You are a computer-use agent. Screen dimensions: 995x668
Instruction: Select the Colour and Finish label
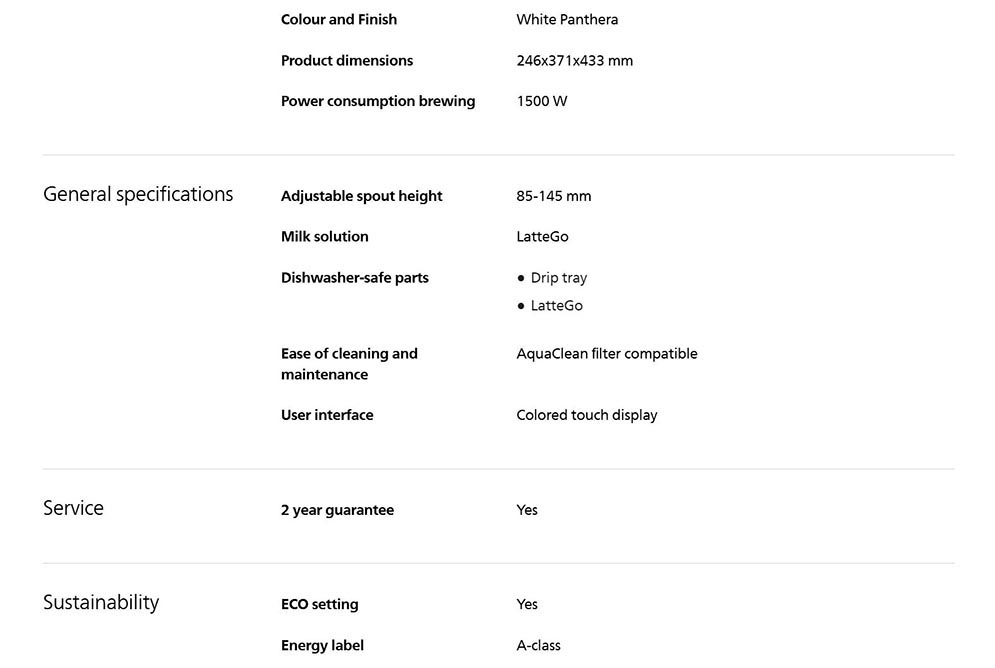click(339, 19)
